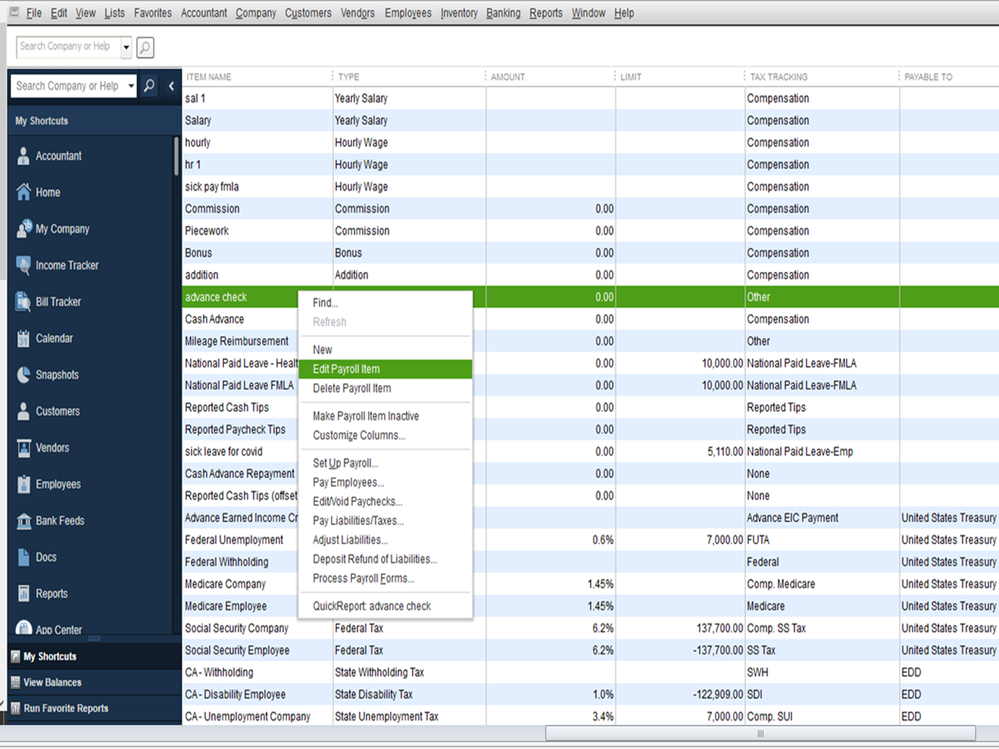Select Edit Payroll Item from context menu
This screenshot has height=749, width=999.
tap(346, 369)
